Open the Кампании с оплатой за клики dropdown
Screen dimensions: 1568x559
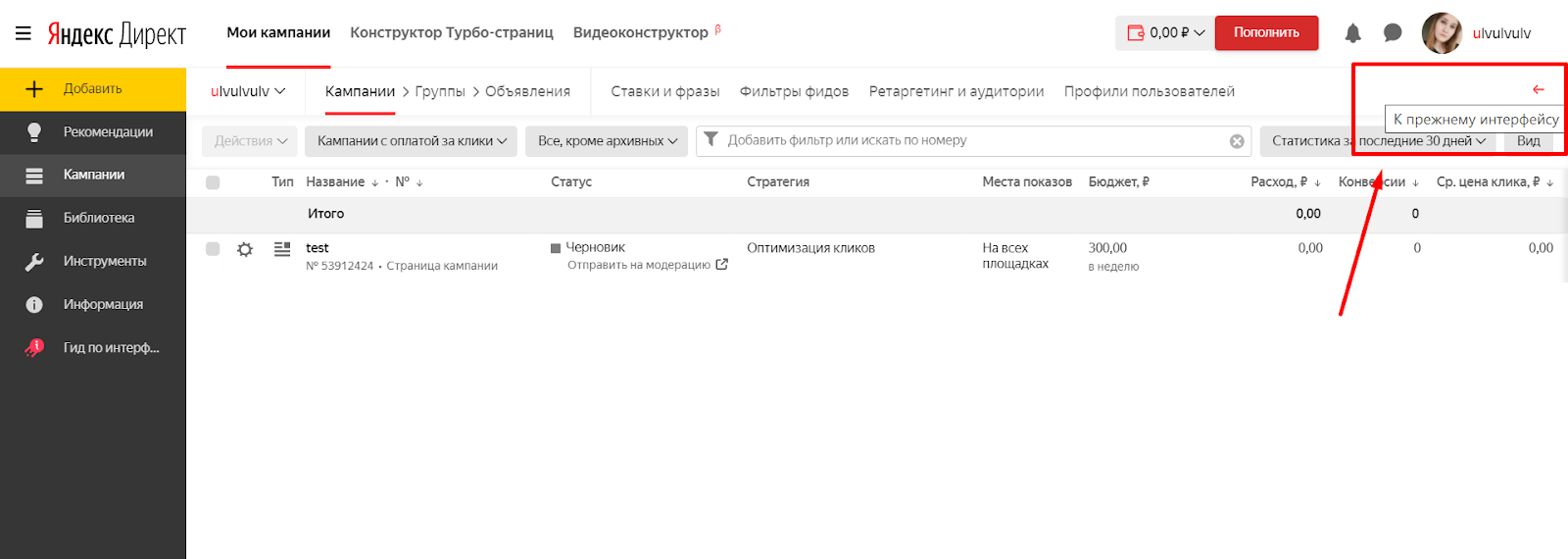411,141
